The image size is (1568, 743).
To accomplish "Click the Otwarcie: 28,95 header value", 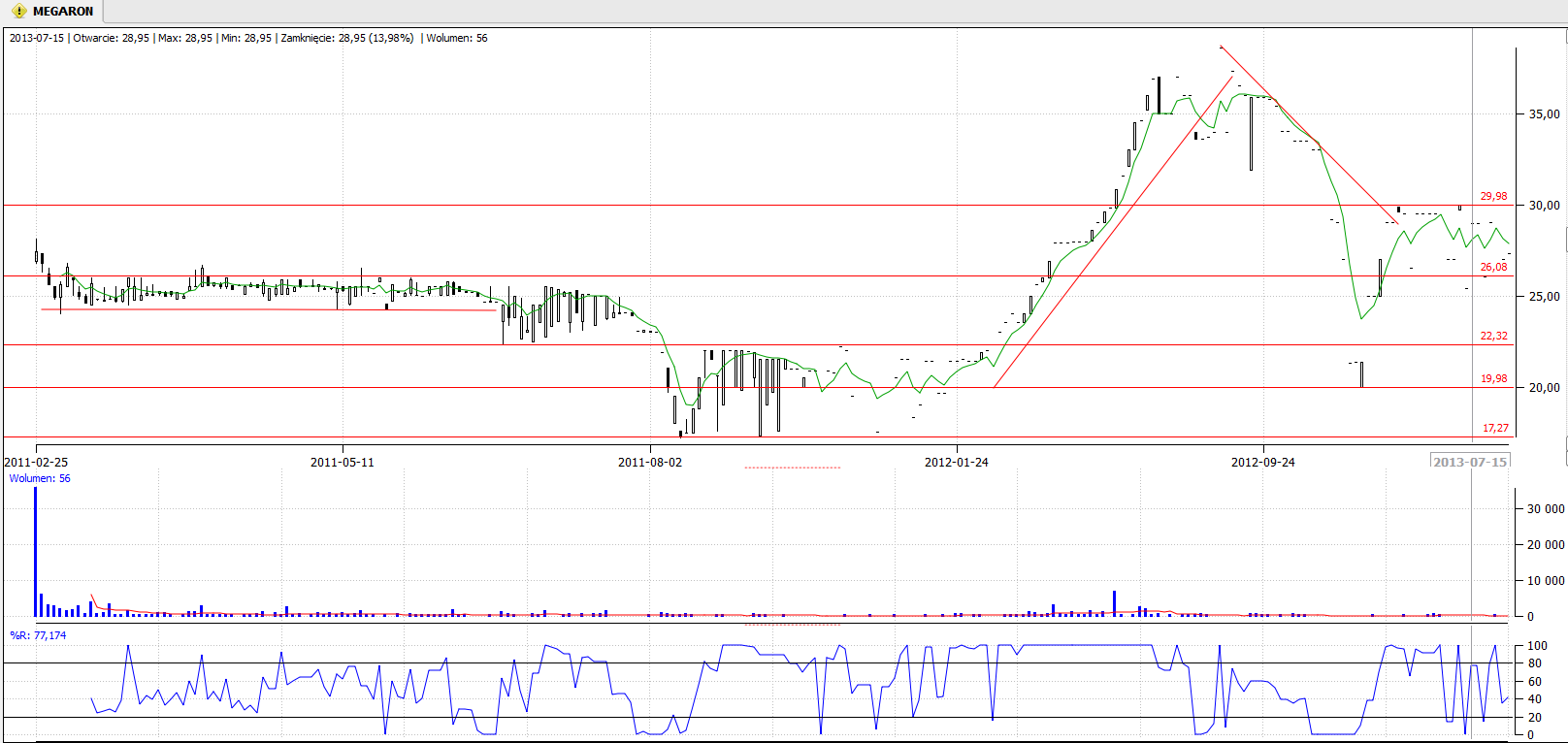I will click(x=112, y=38).
